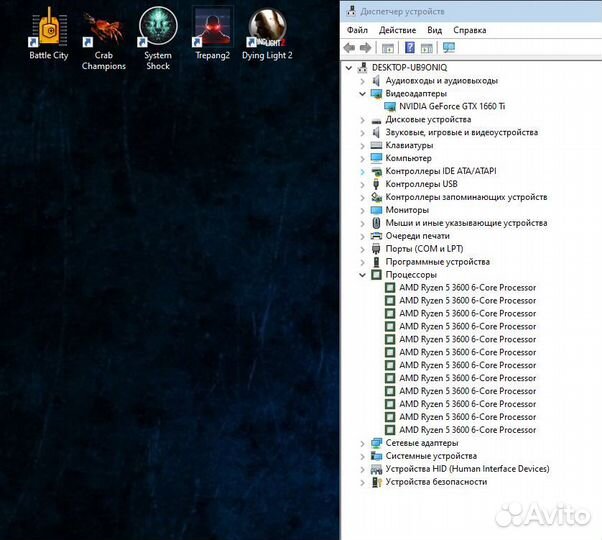Click the drive icon beside Дисковые устройства
The image size is (602, 540).
[376, 120]
